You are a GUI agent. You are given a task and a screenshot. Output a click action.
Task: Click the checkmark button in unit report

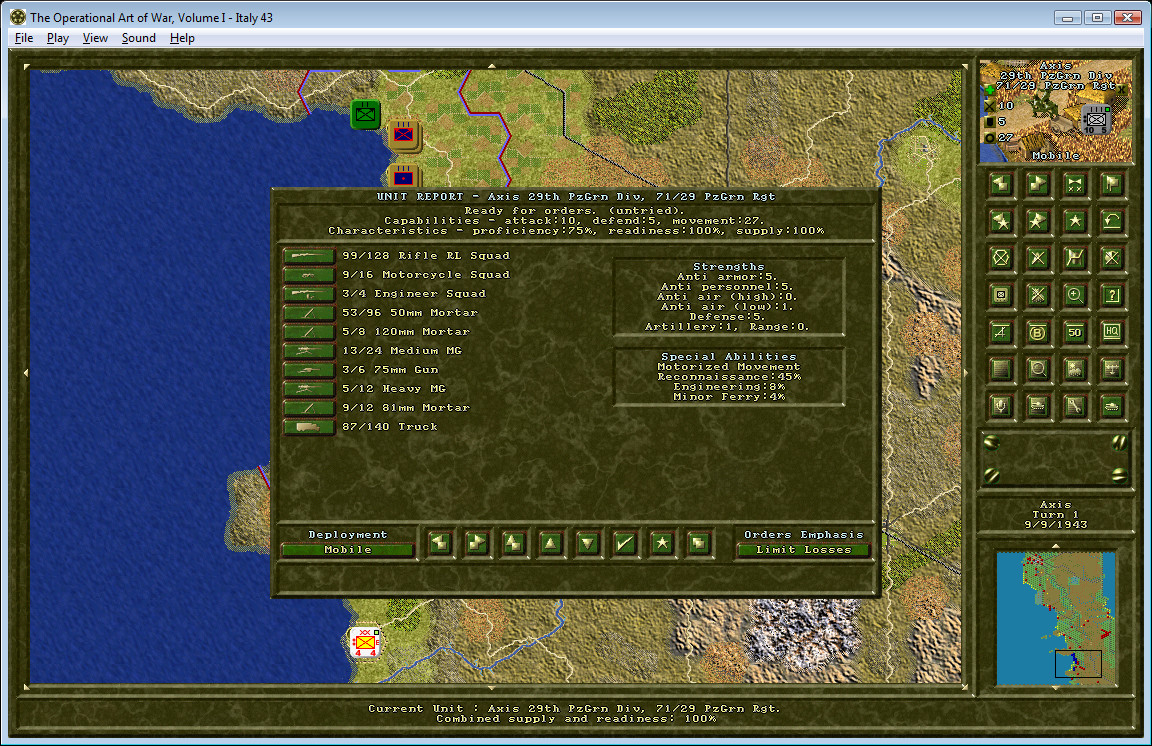[624, 543]
